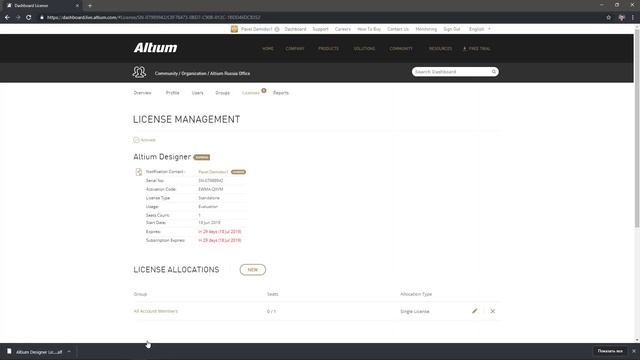
Task: Go forward in browser history
Action: tap(18, 18)
